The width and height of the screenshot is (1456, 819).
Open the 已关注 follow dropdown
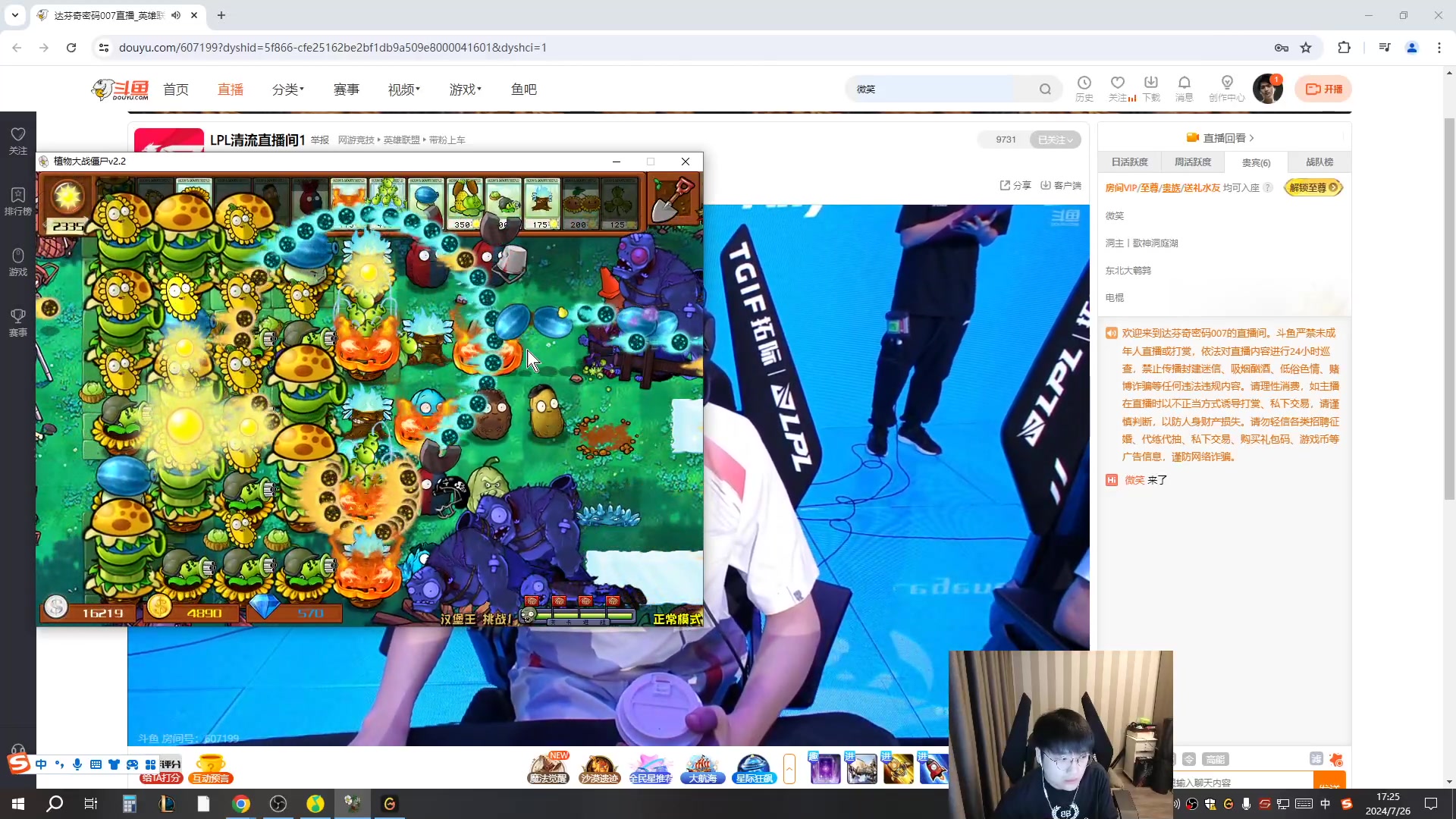pyautogui.click(x=1055, y=140)
